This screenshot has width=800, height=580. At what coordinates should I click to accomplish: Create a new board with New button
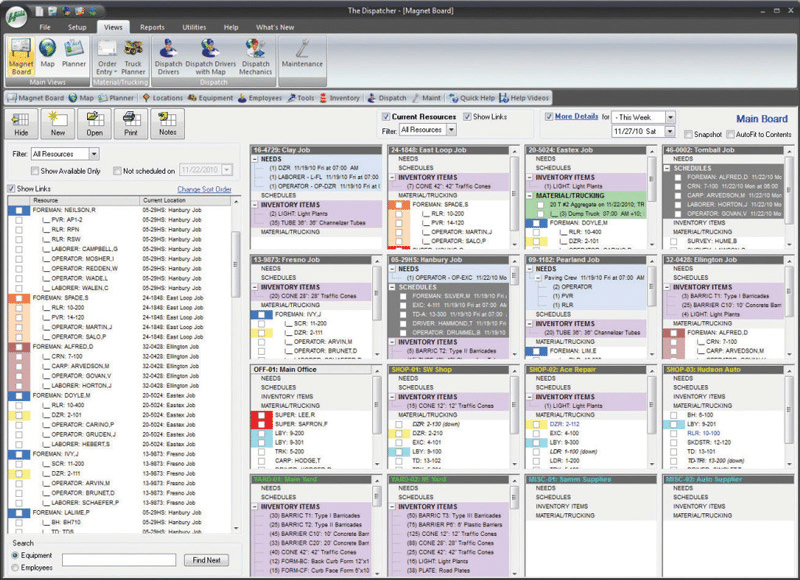click(x=58, y=124)
